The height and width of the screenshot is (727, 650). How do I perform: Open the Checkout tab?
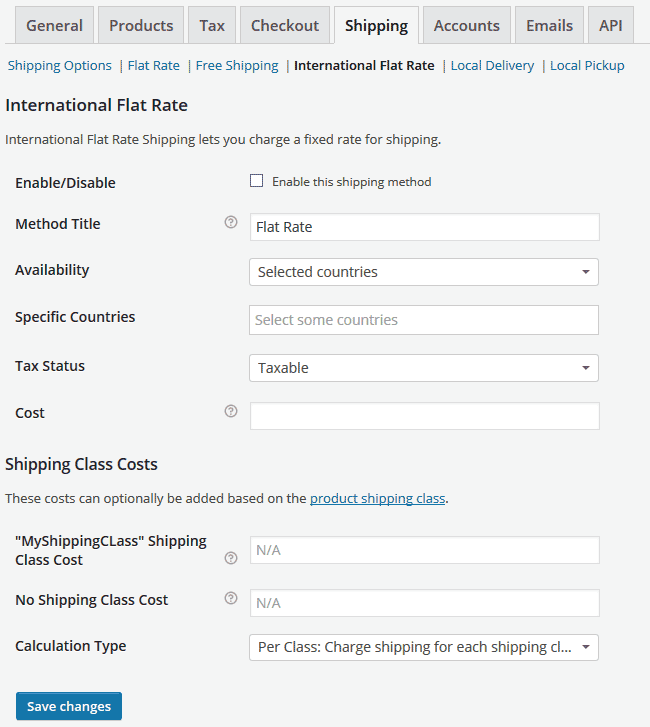(285, 26)
